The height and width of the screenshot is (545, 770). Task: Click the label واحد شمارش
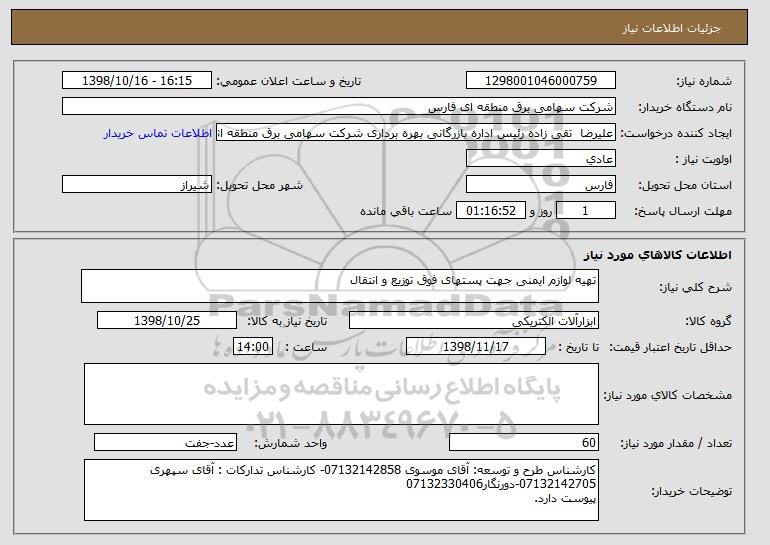click(x=290, y=444)
